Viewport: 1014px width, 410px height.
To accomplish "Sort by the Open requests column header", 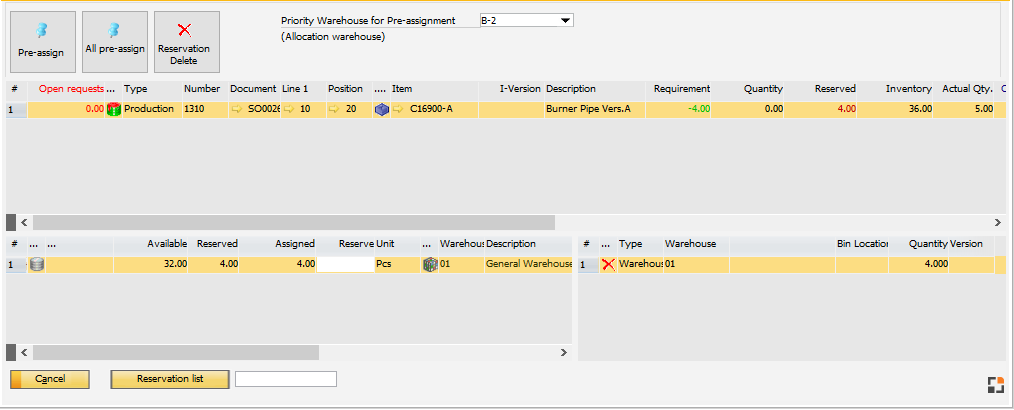I will click(71, 89).
